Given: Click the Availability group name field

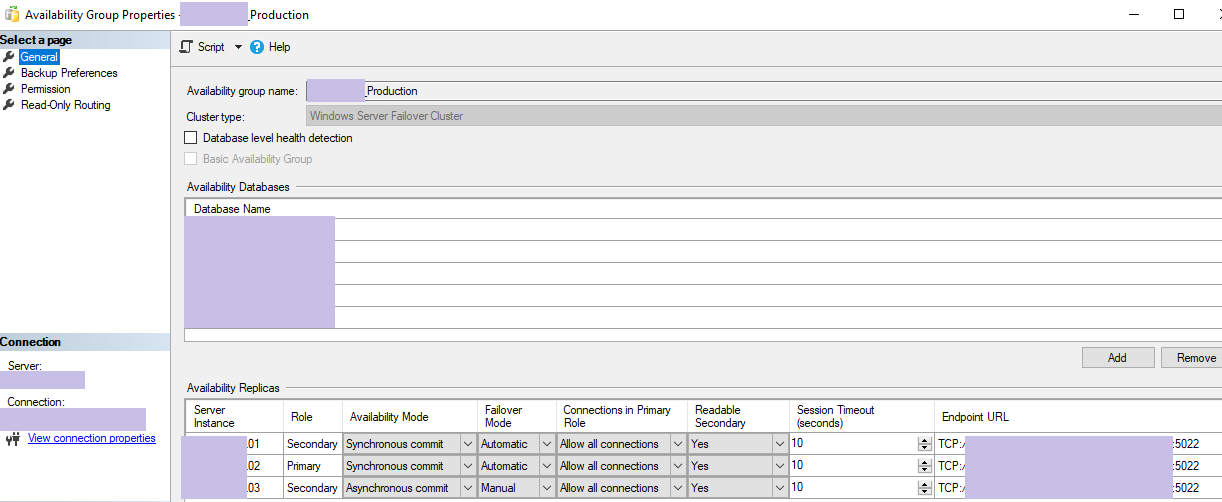Looking at the screenshot, I should pos(764,91).
